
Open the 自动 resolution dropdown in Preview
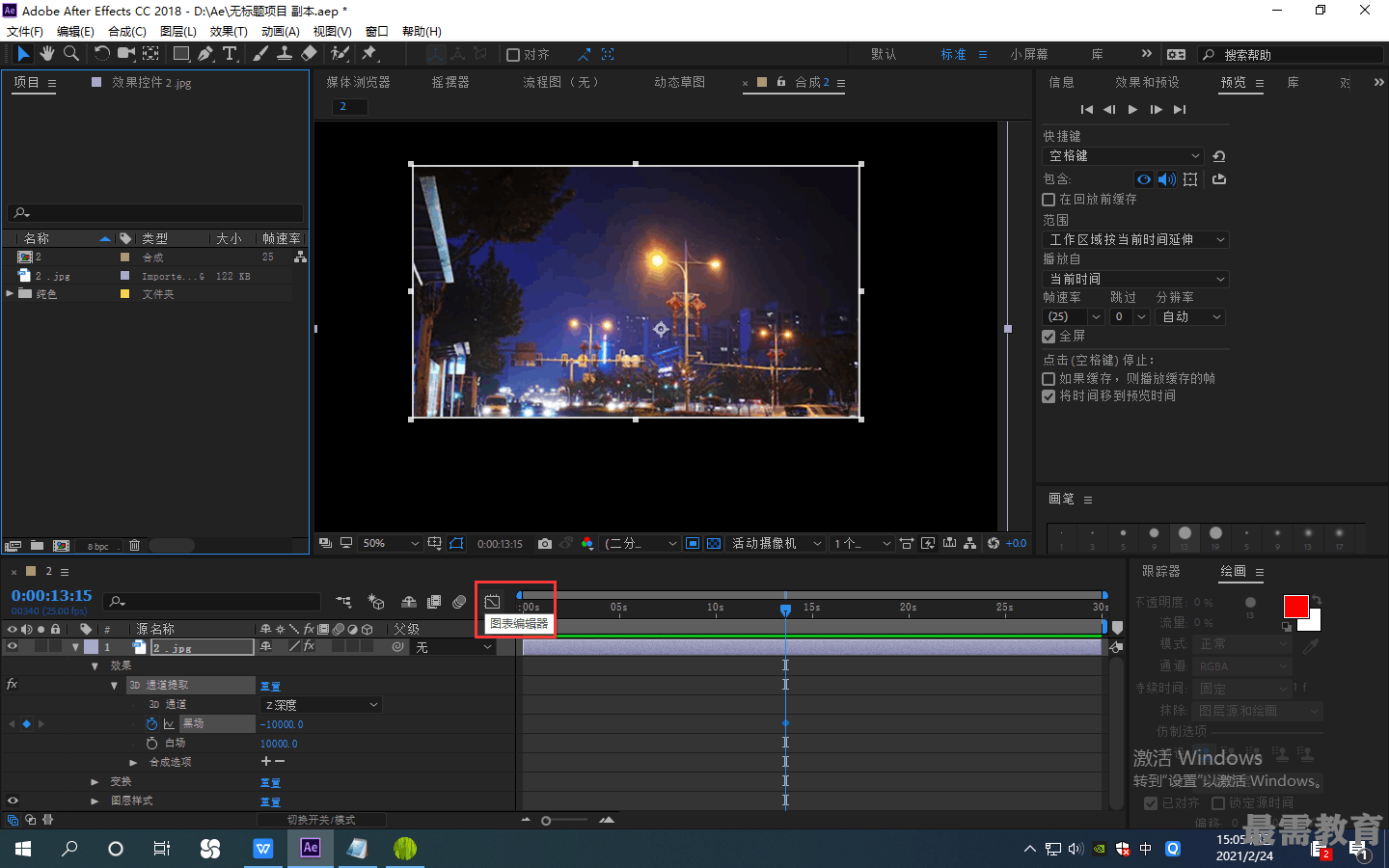(x=1190, y=317)
